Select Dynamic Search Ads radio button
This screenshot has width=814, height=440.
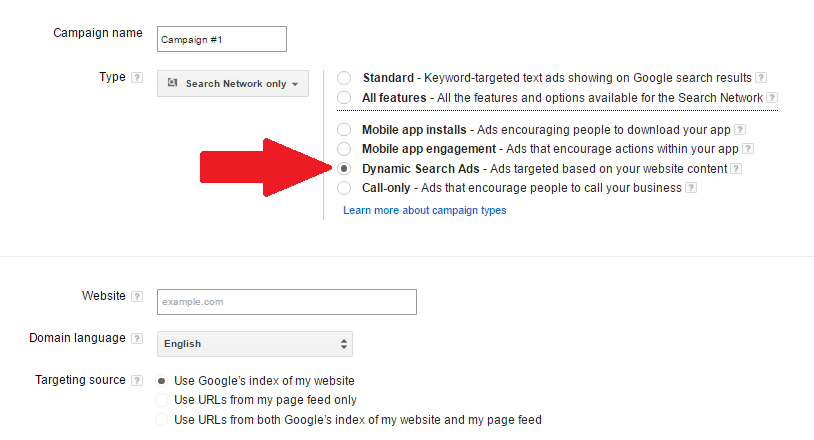(344, 169)
